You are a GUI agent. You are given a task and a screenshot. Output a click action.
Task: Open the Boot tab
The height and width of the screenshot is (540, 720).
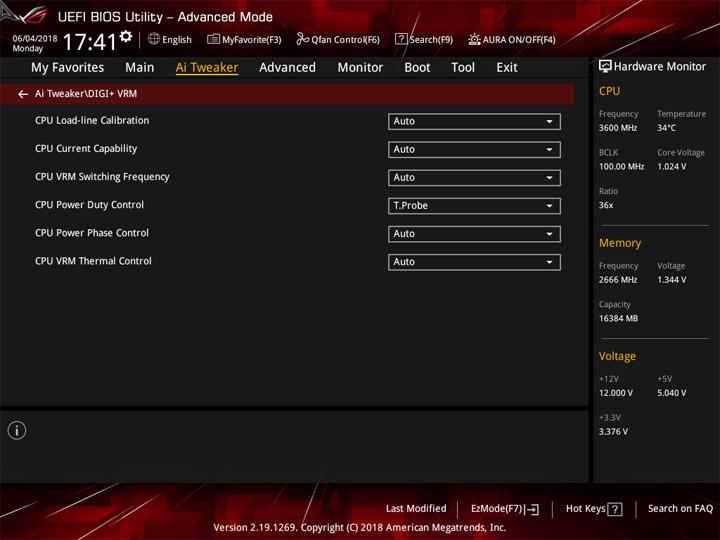[x=417, y=68]
